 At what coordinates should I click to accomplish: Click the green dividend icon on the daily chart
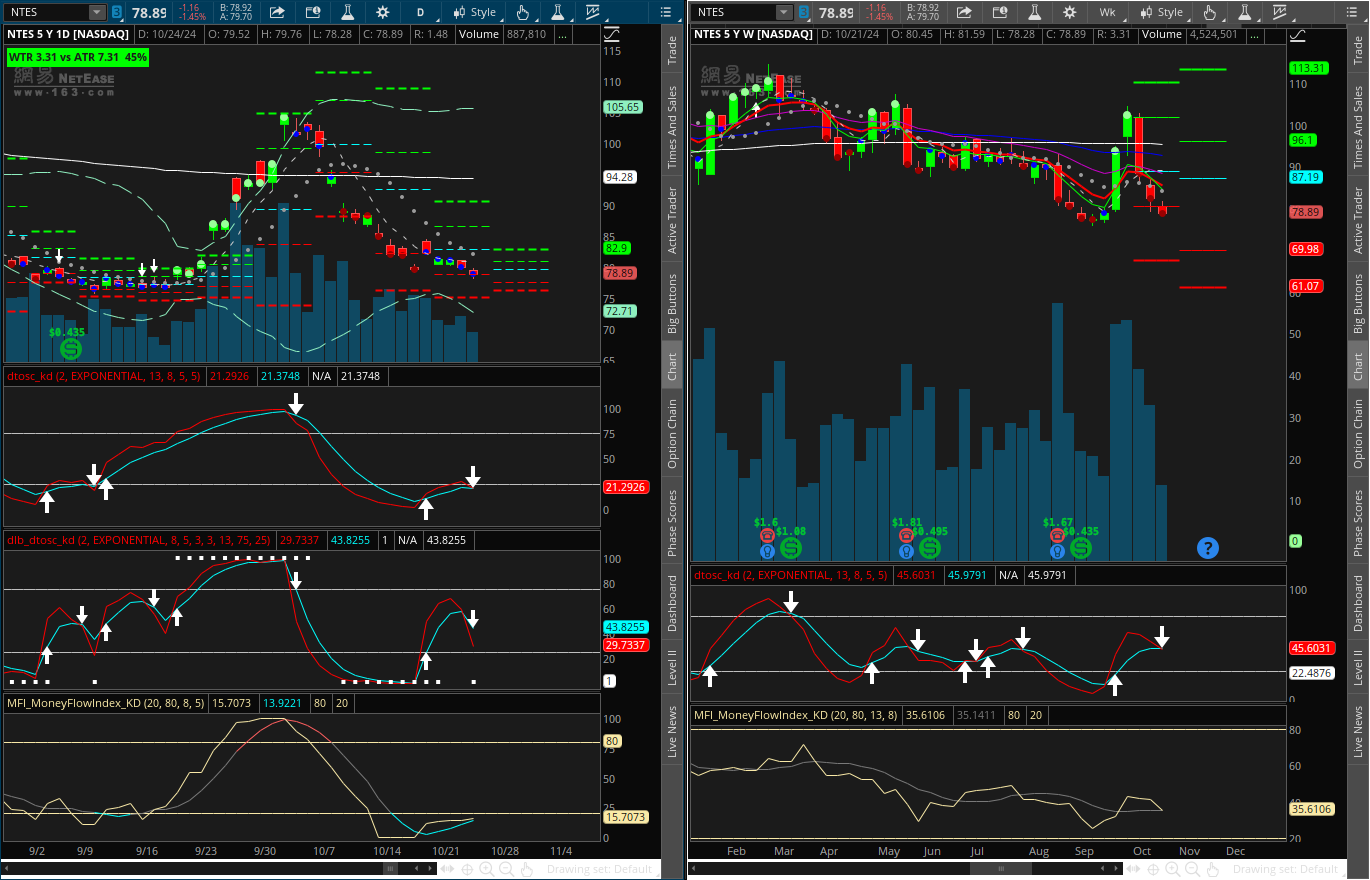pyautogui.click(x=70, y=349)
